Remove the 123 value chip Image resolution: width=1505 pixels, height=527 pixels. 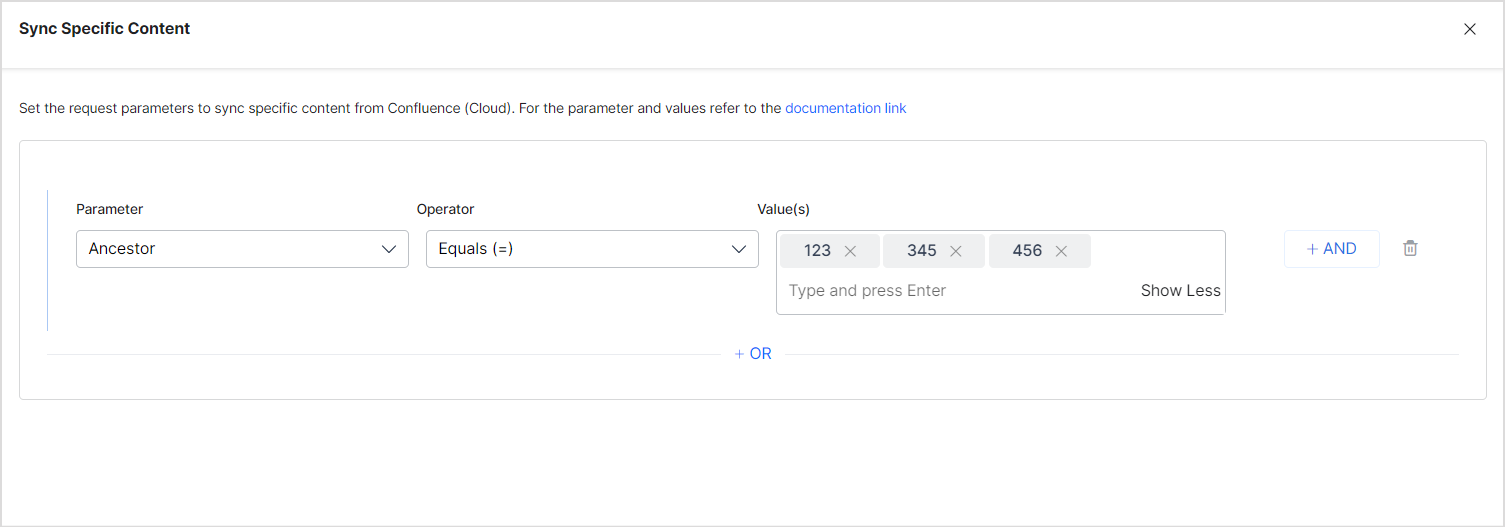coord(850,251)
